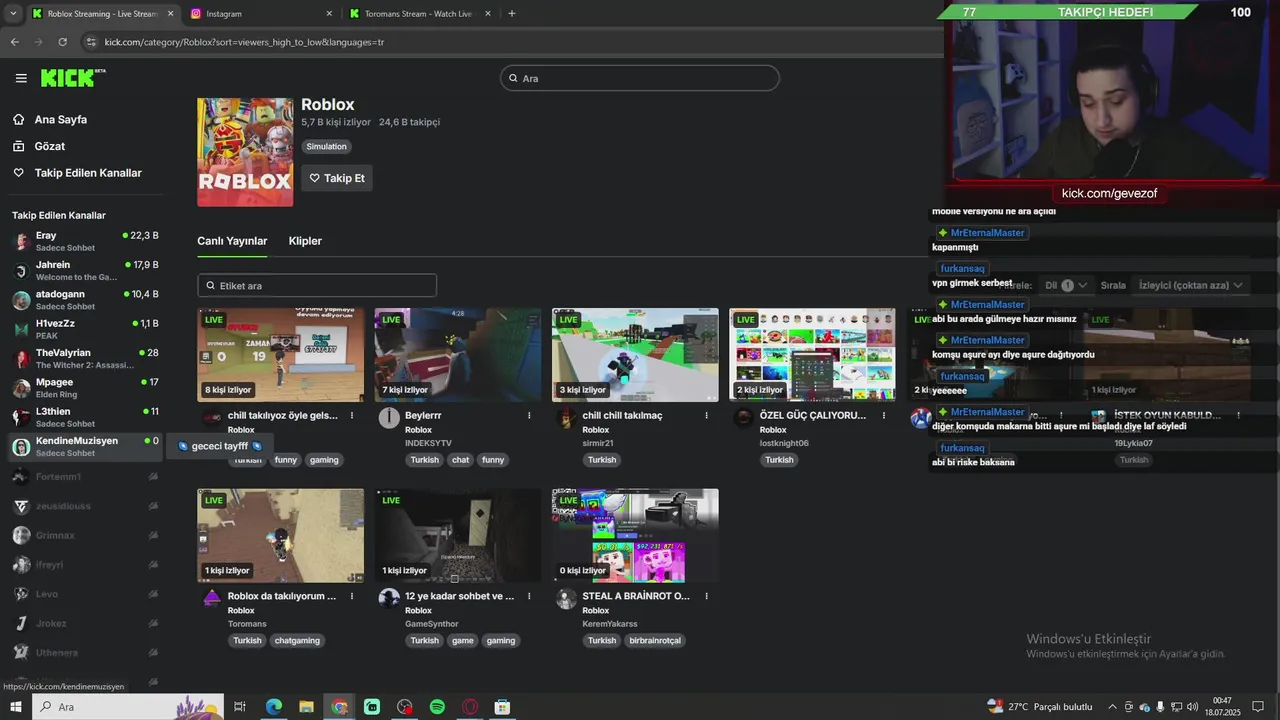Image resolution: width=1280 pixels, height=720 pixels.
Task: Open Microsoft Edge from the taskbar
Action: point(273,707)
